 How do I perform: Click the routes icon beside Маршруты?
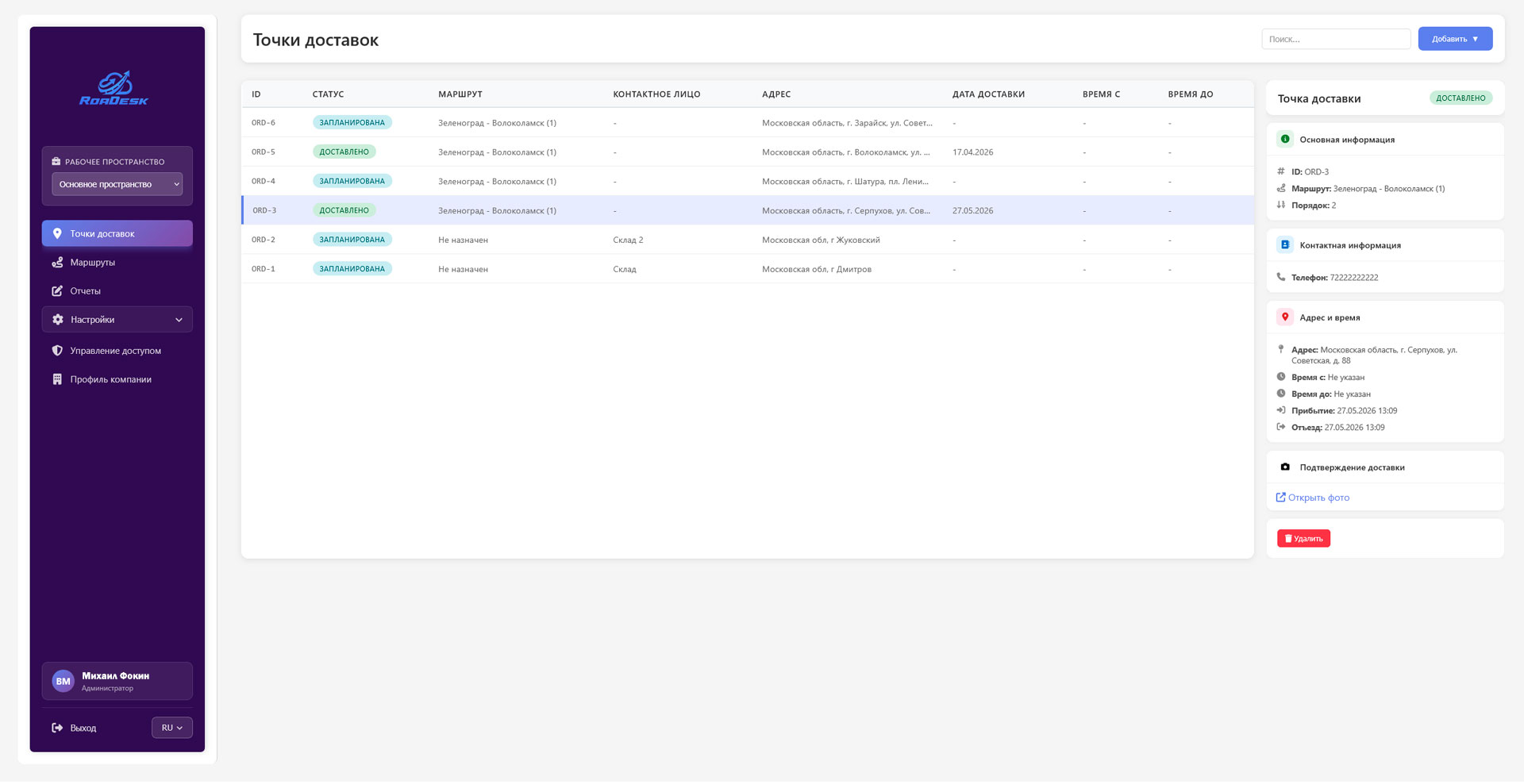tap(57, 263)
